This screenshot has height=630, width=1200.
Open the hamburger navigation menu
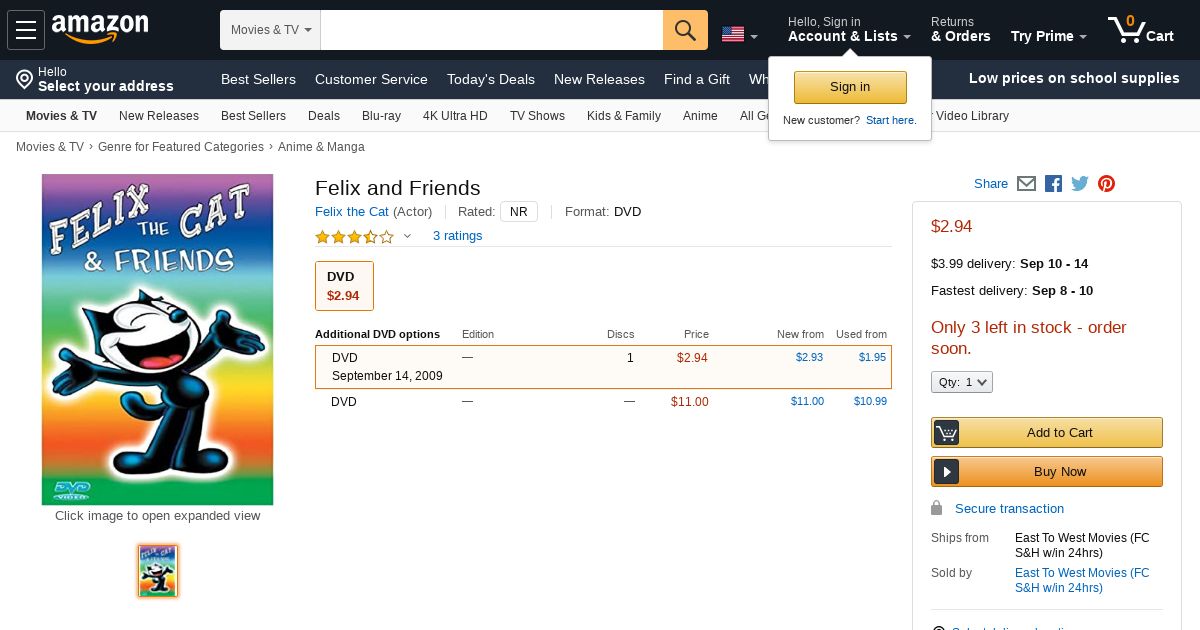(26, 30)
